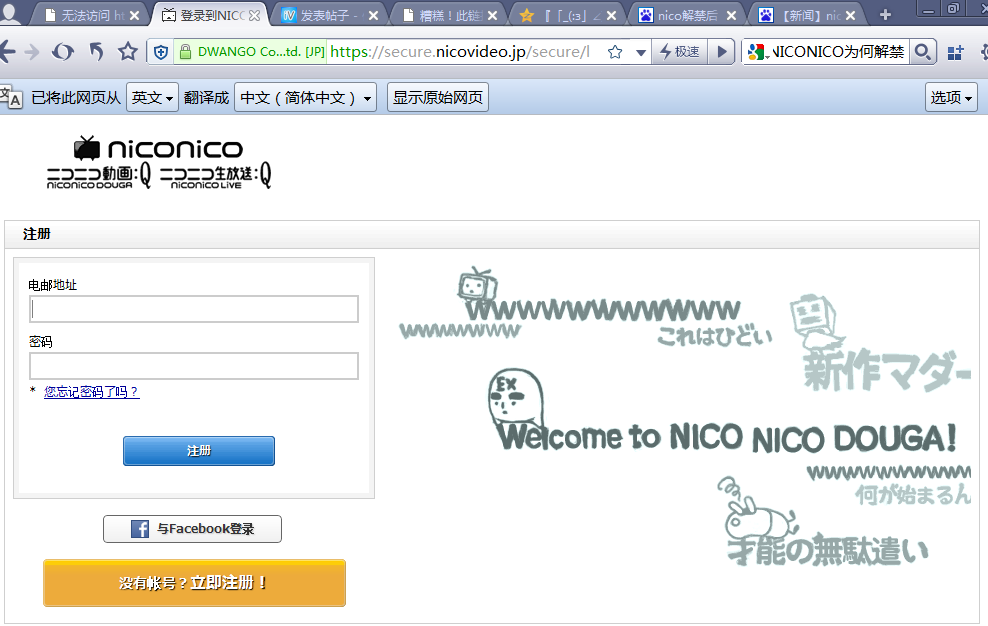
Task: Click the blue 注册 login button
Action: [199, 451]
